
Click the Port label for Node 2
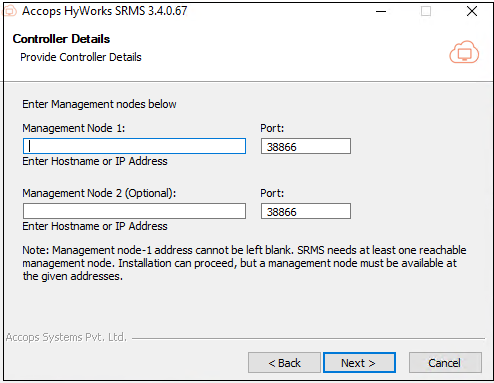tap(272, 193)
